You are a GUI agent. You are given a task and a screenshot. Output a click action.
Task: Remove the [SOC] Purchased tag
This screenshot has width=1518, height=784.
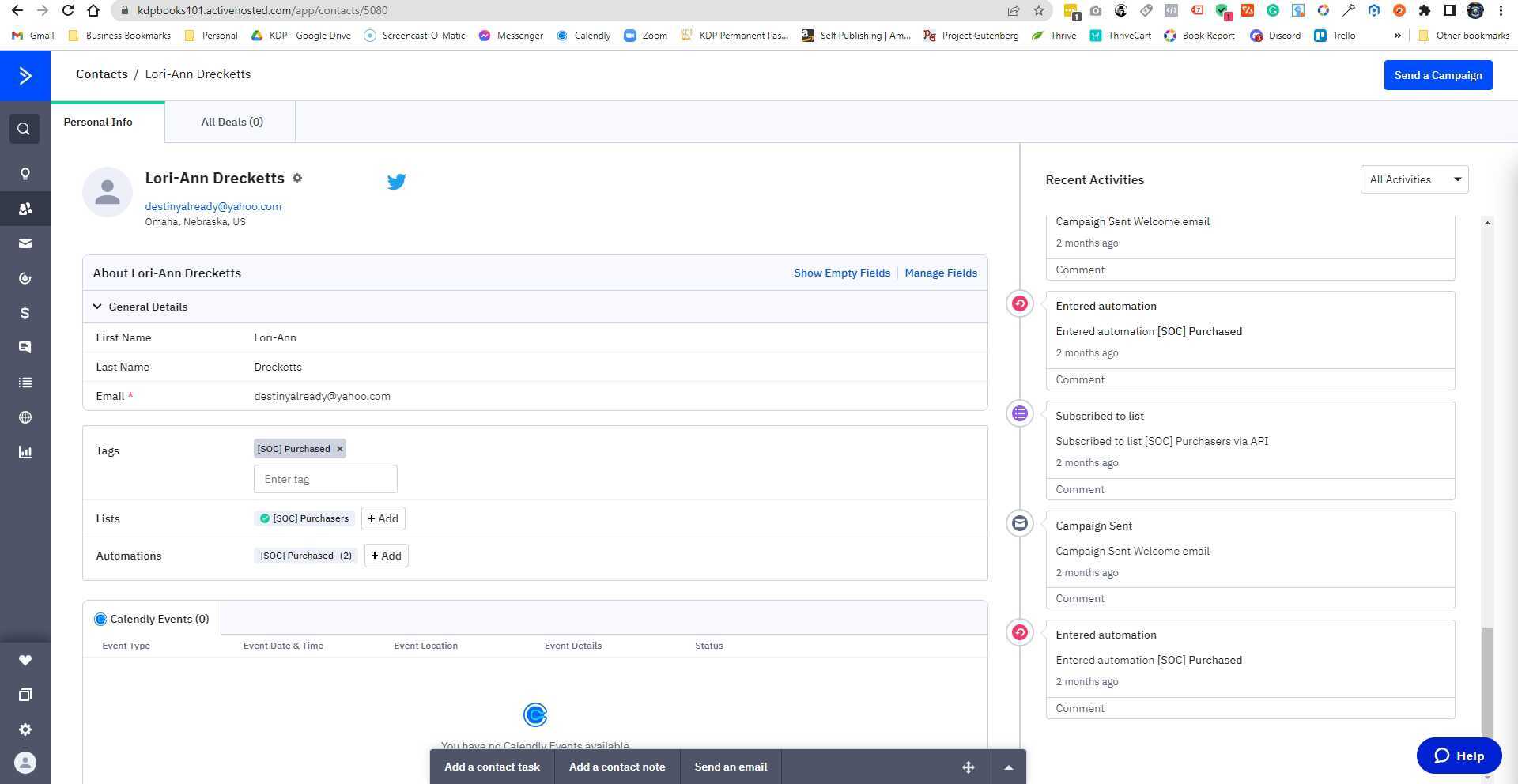[340, 449]
